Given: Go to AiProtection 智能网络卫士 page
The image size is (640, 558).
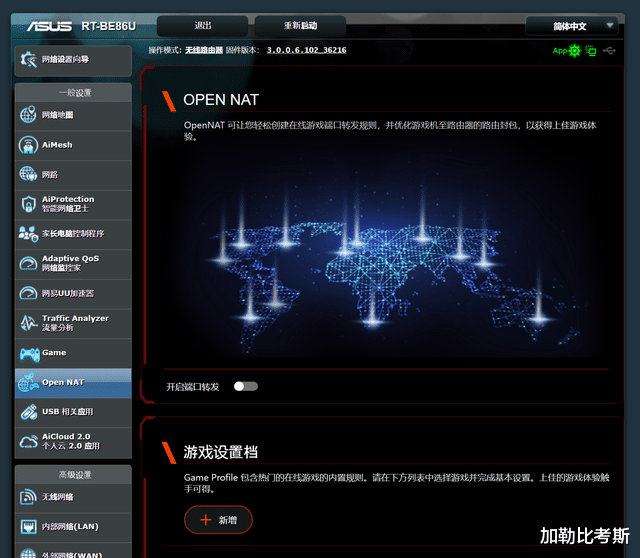Looking at the screenshot, I should [73, 204].
